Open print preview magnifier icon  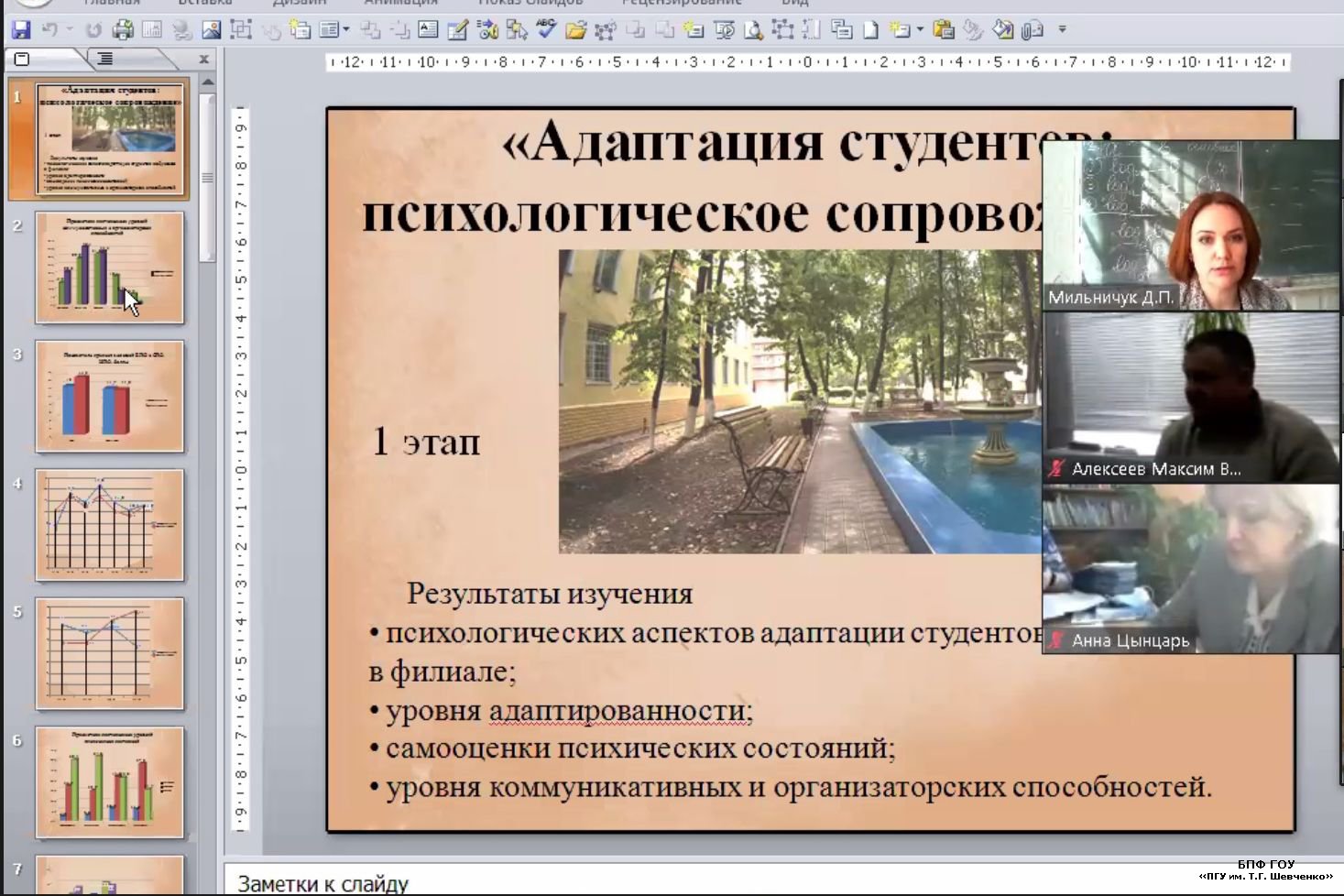(x=753, y=30)
